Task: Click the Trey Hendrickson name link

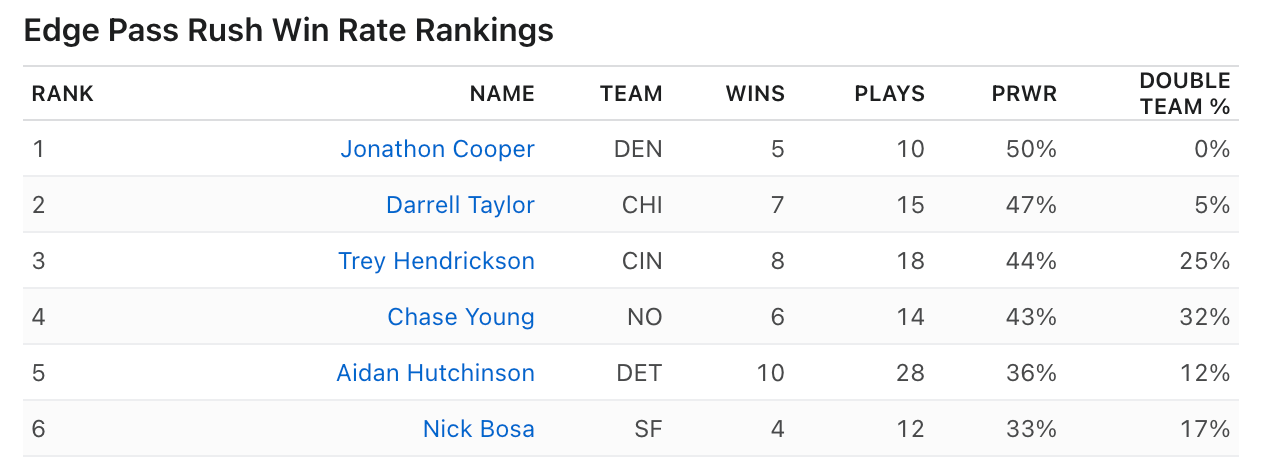Action: pyautogui.click(x=436, y=261)
